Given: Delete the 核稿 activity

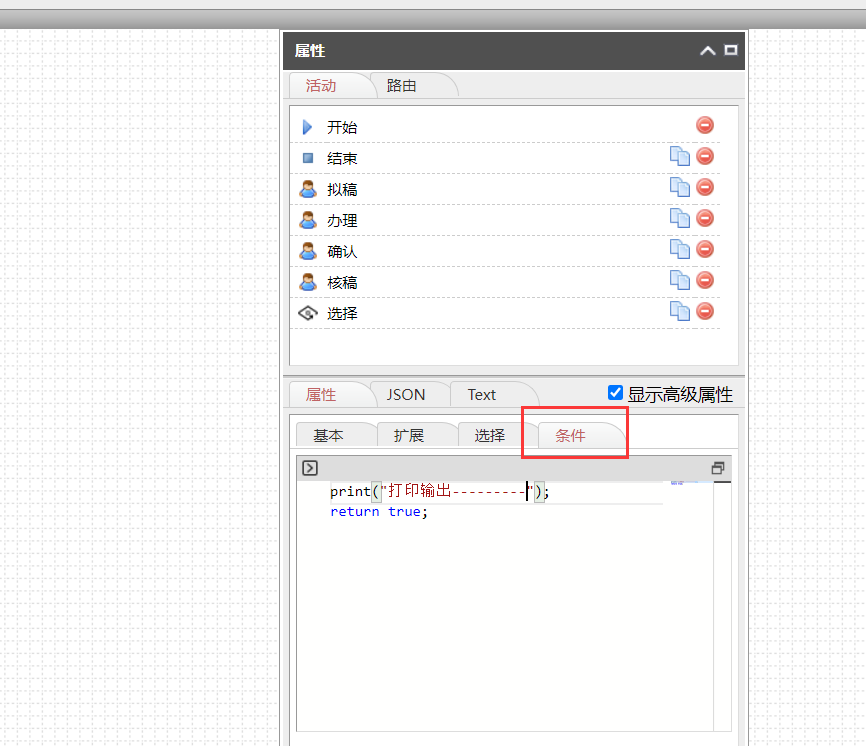Looking at the screenshot, I should coord(705,280).
